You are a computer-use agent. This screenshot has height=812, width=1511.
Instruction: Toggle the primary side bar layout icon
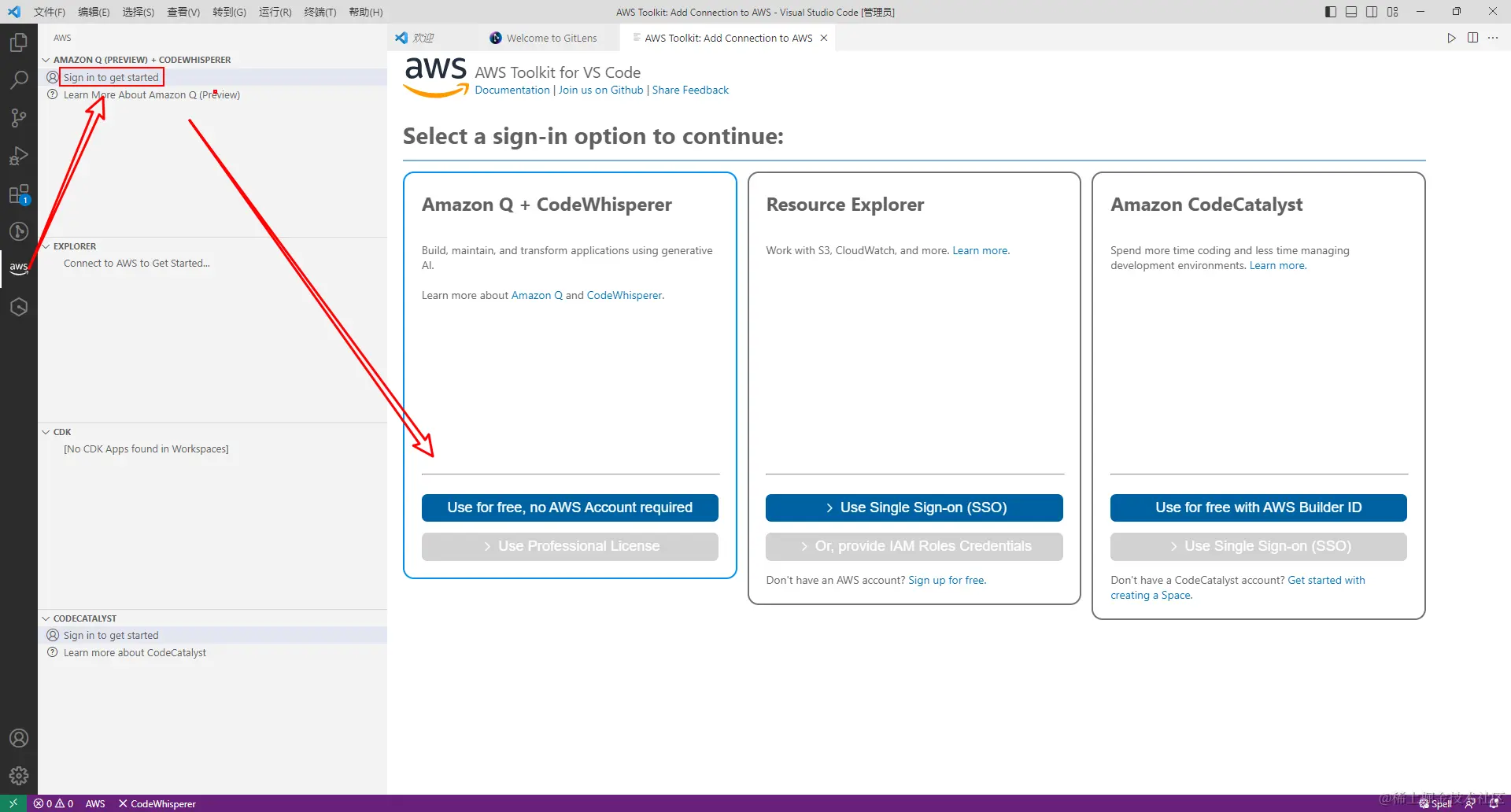pos(1331,12)
